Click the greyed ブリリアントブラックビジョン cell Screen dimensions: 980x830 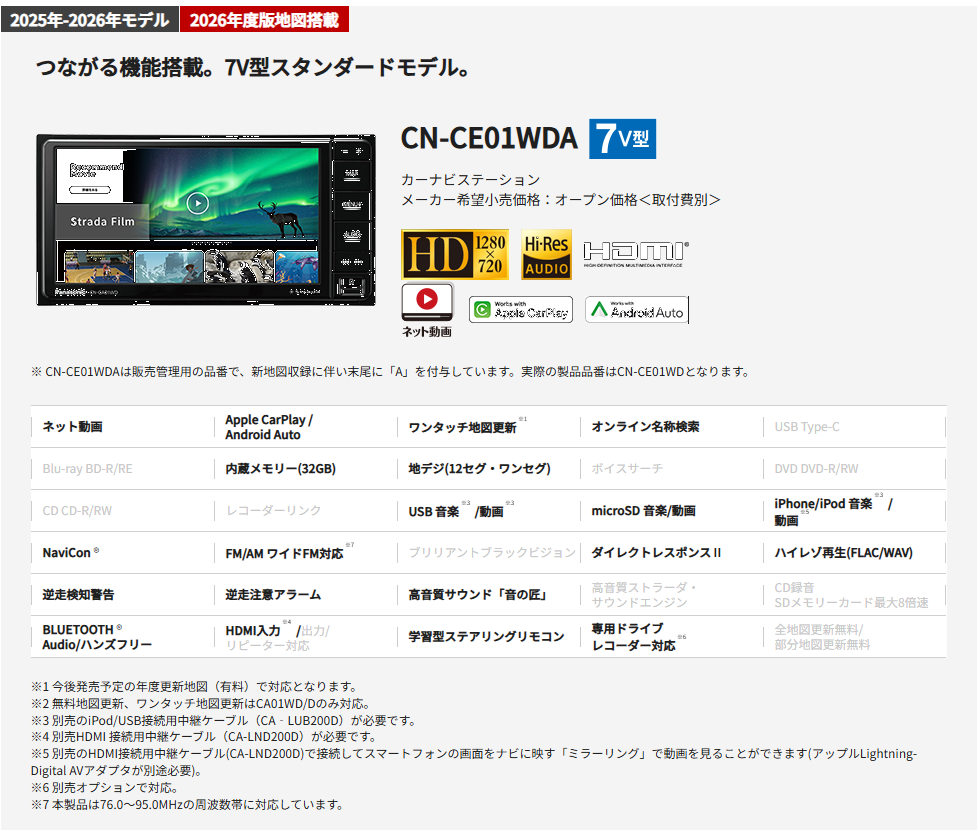(x=489, y=552)
